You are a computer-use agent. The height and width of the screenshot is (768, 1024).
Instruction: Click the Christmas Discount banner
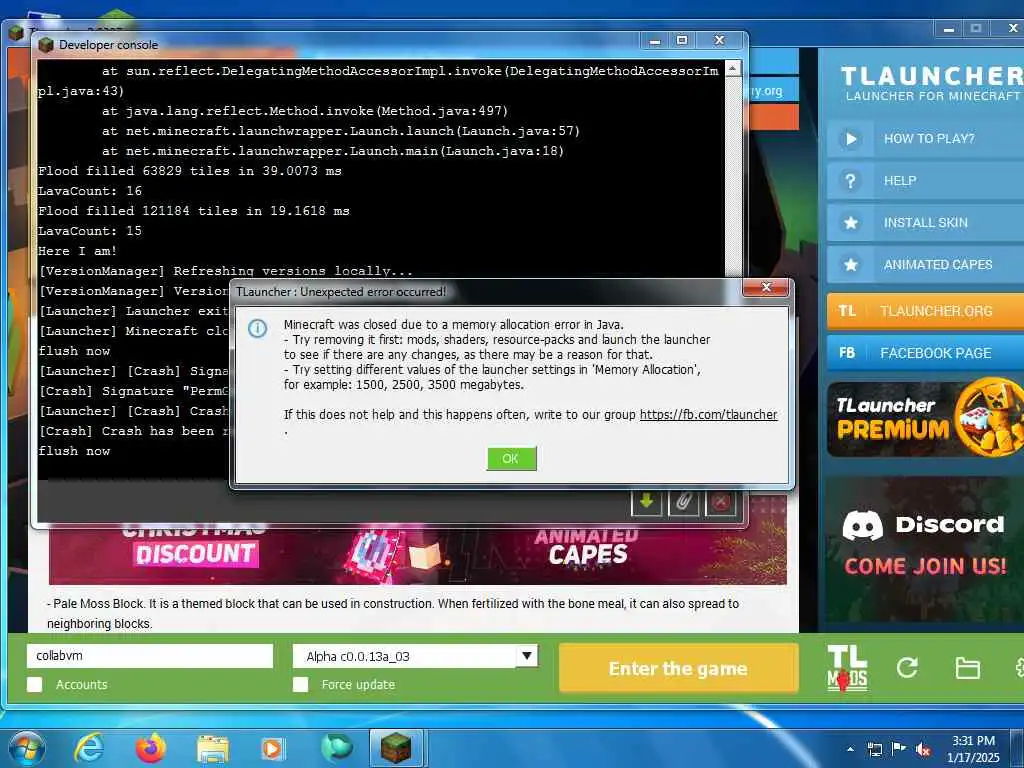click(196, 547)
